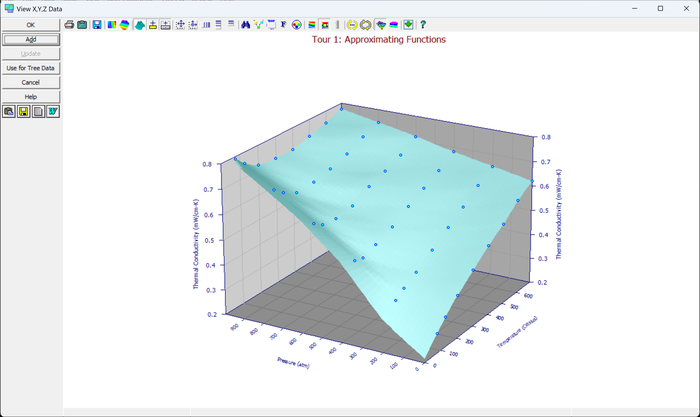700x417 pixels.
Task: Click the blue floppy disk save icon
Action: click(97, 25)
